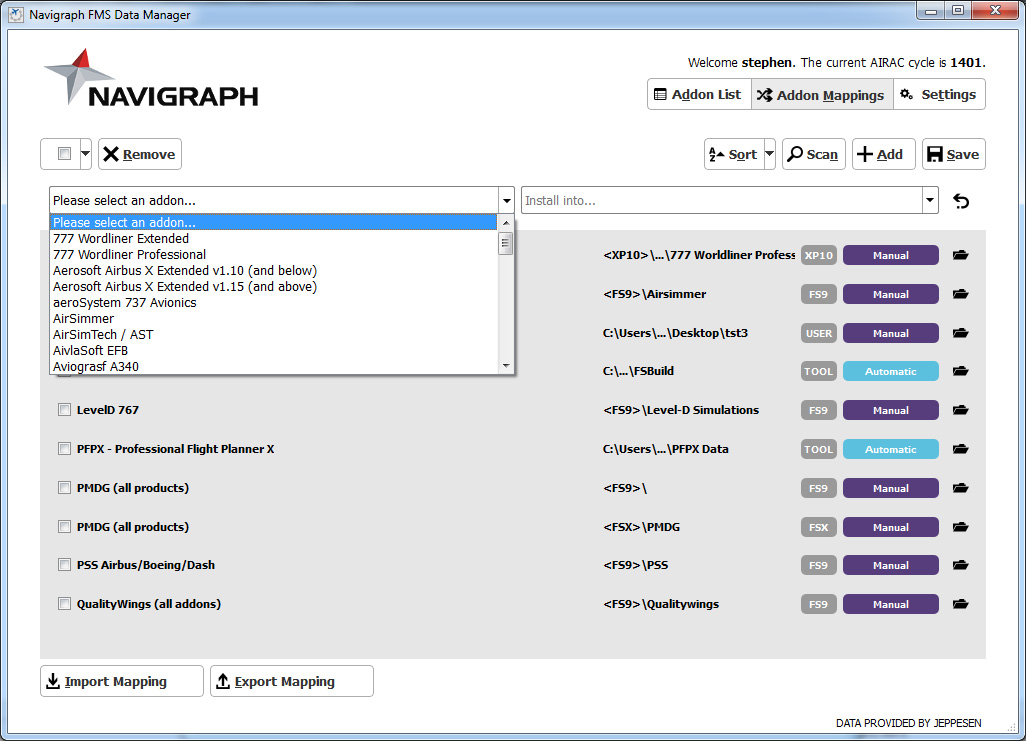The image size is (1026, 741).
Task: Open folder icon for Level-D Simulations row
Action: tap(961, 411)
